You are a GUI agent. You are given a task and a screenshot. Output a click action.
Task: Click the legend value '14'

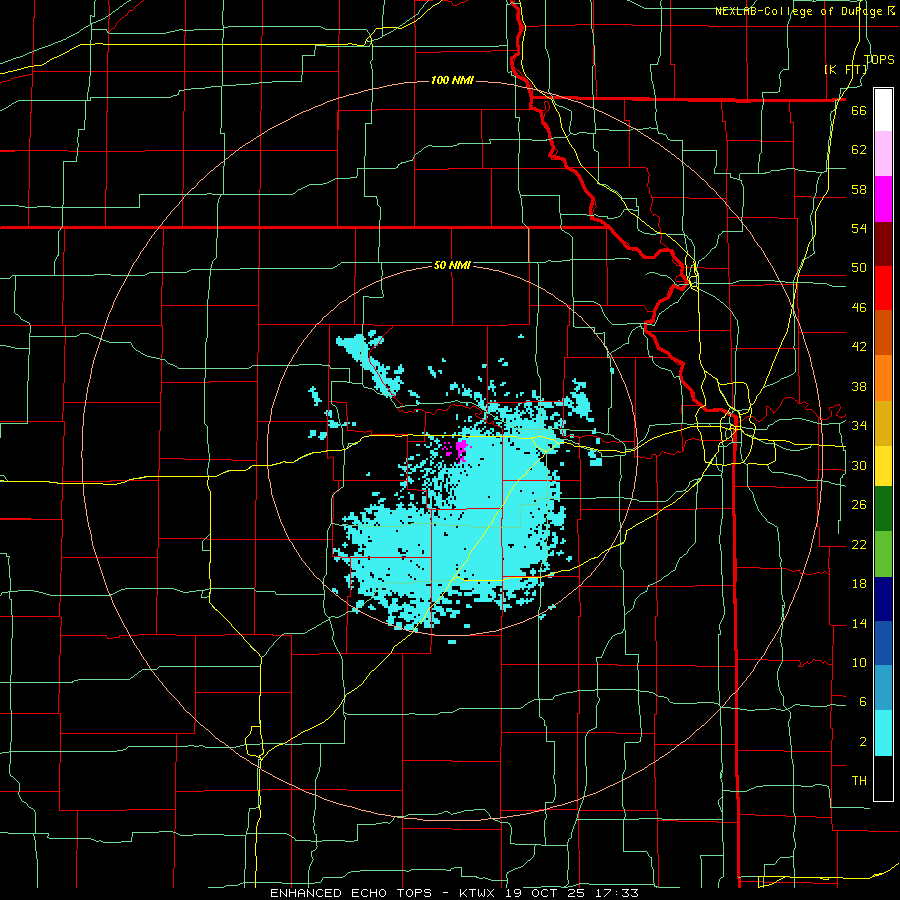click(x=859, y=623)
